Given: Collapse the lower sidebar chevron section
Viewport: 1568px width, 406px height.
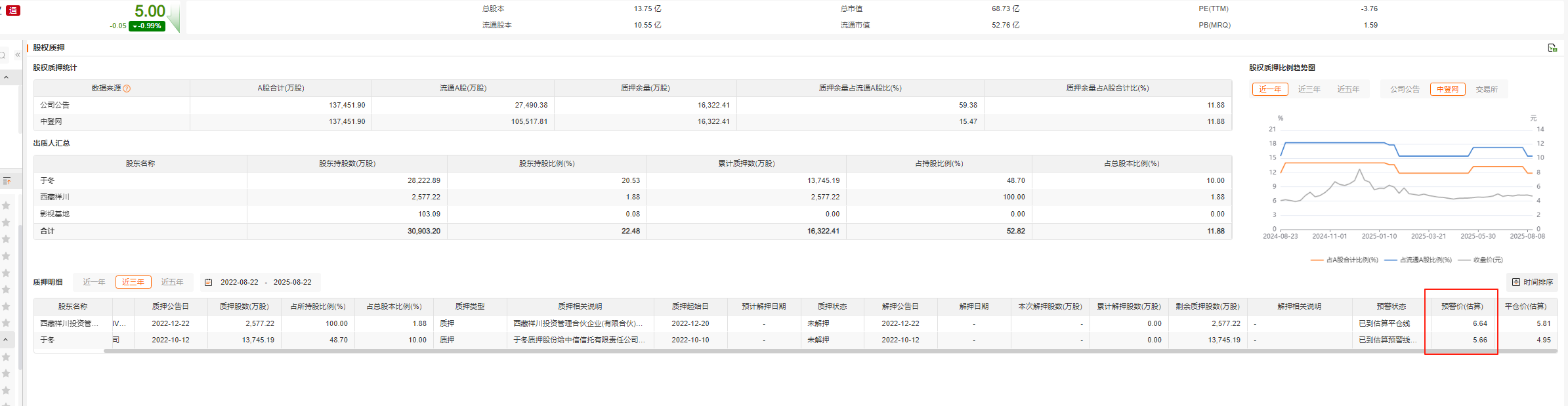Looking at the screenshot, I should (x=6, y=340).
